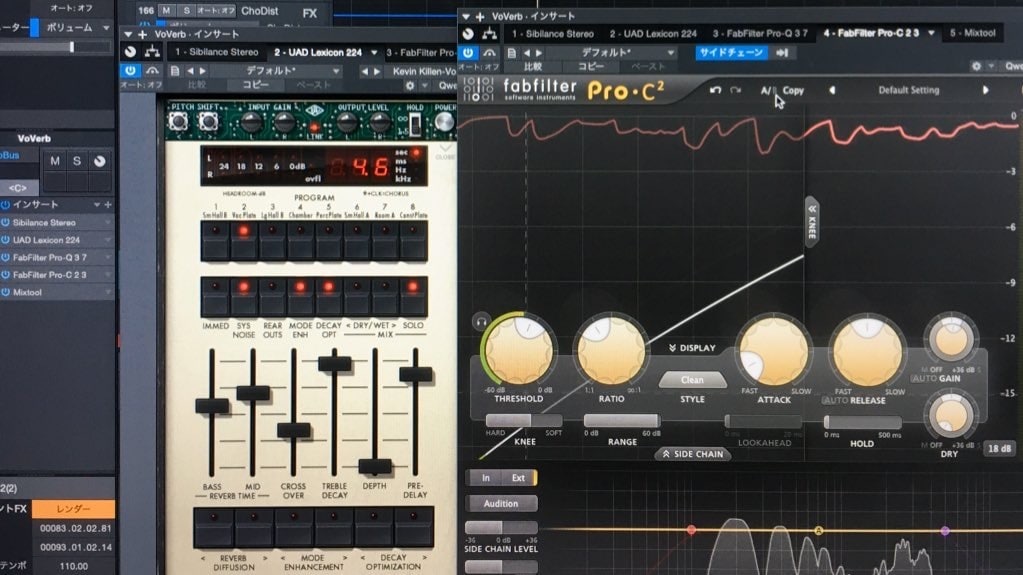The image size is (1023, 575).
Task: Mute the VoVerb channel with M
Action: pyautogui.click(x=55, y=161)
